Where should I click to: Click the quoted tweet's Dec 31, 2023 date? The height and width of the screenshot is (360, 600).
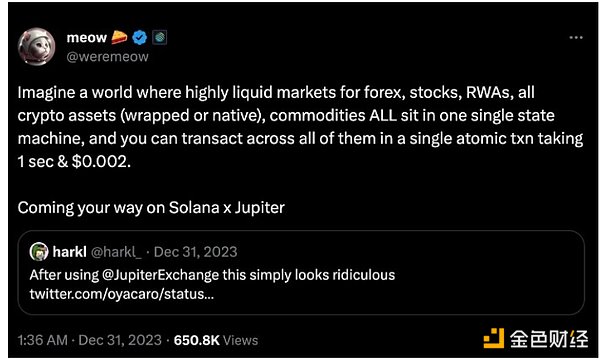pos(196,252)
